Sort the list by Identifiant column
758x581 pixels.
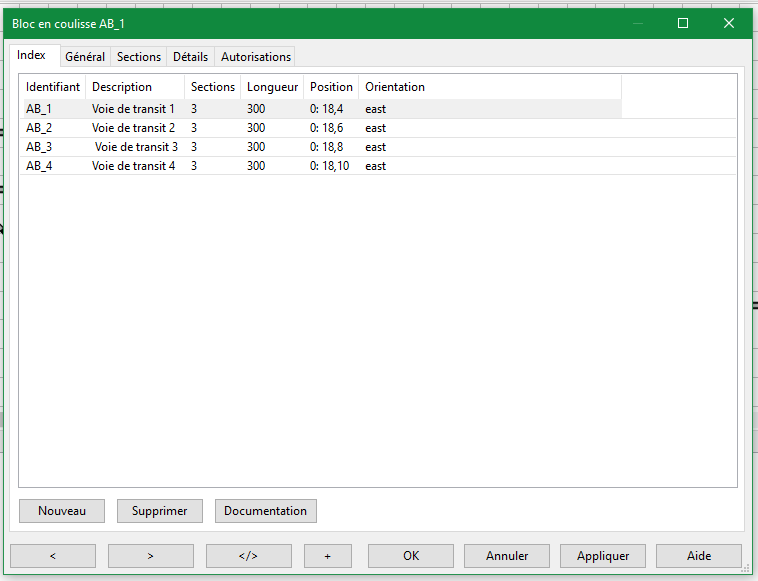tap(53, 87)
